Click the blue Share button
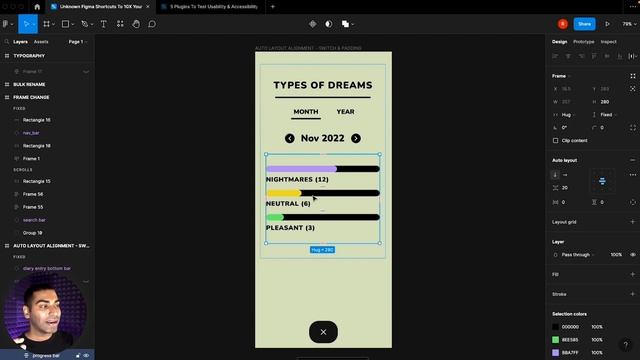This screenshot has width=640, height=360. coord(584,24)
